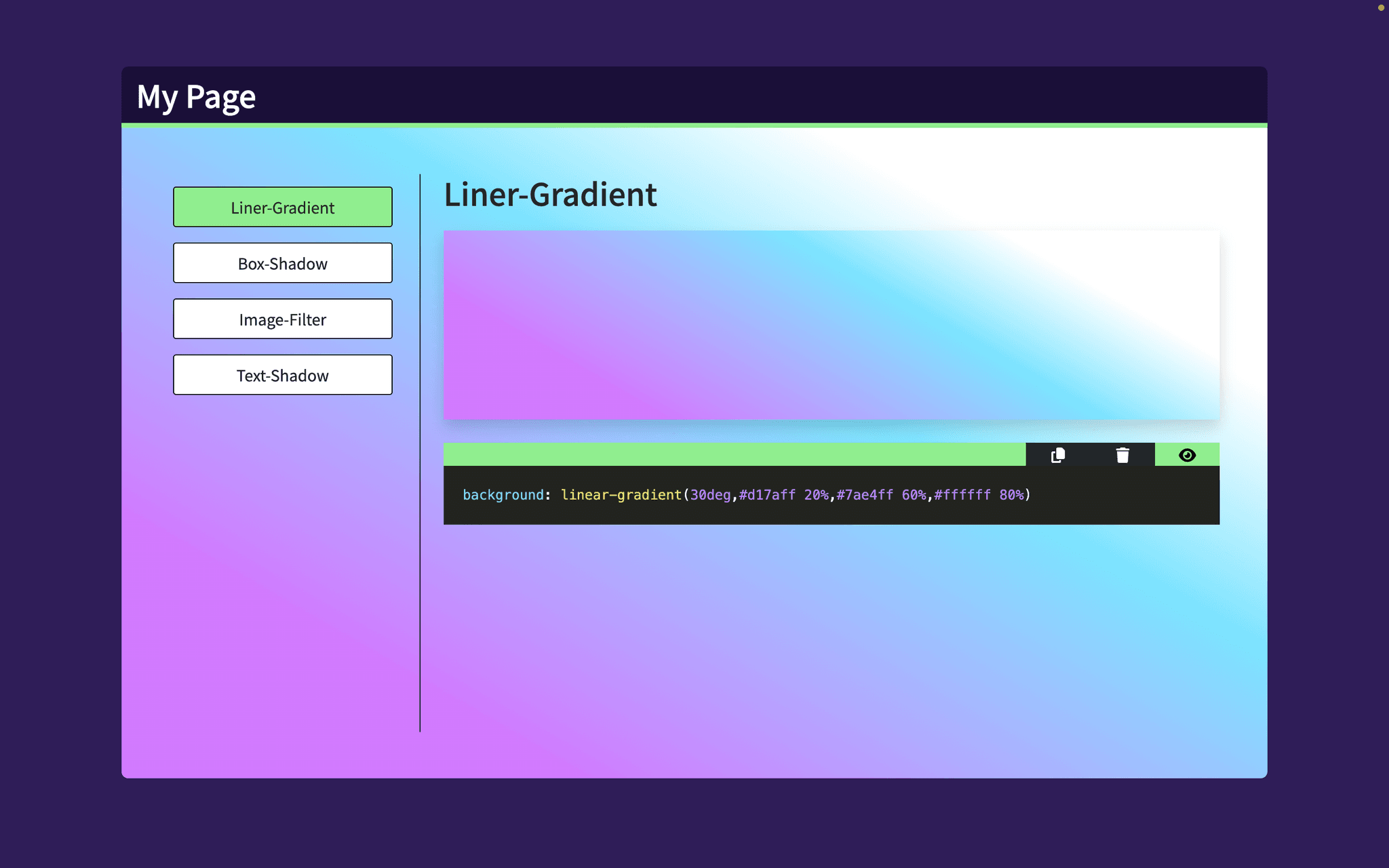
Task: Toggle the eye preview icon
Action: click(x=1187, y=455)
